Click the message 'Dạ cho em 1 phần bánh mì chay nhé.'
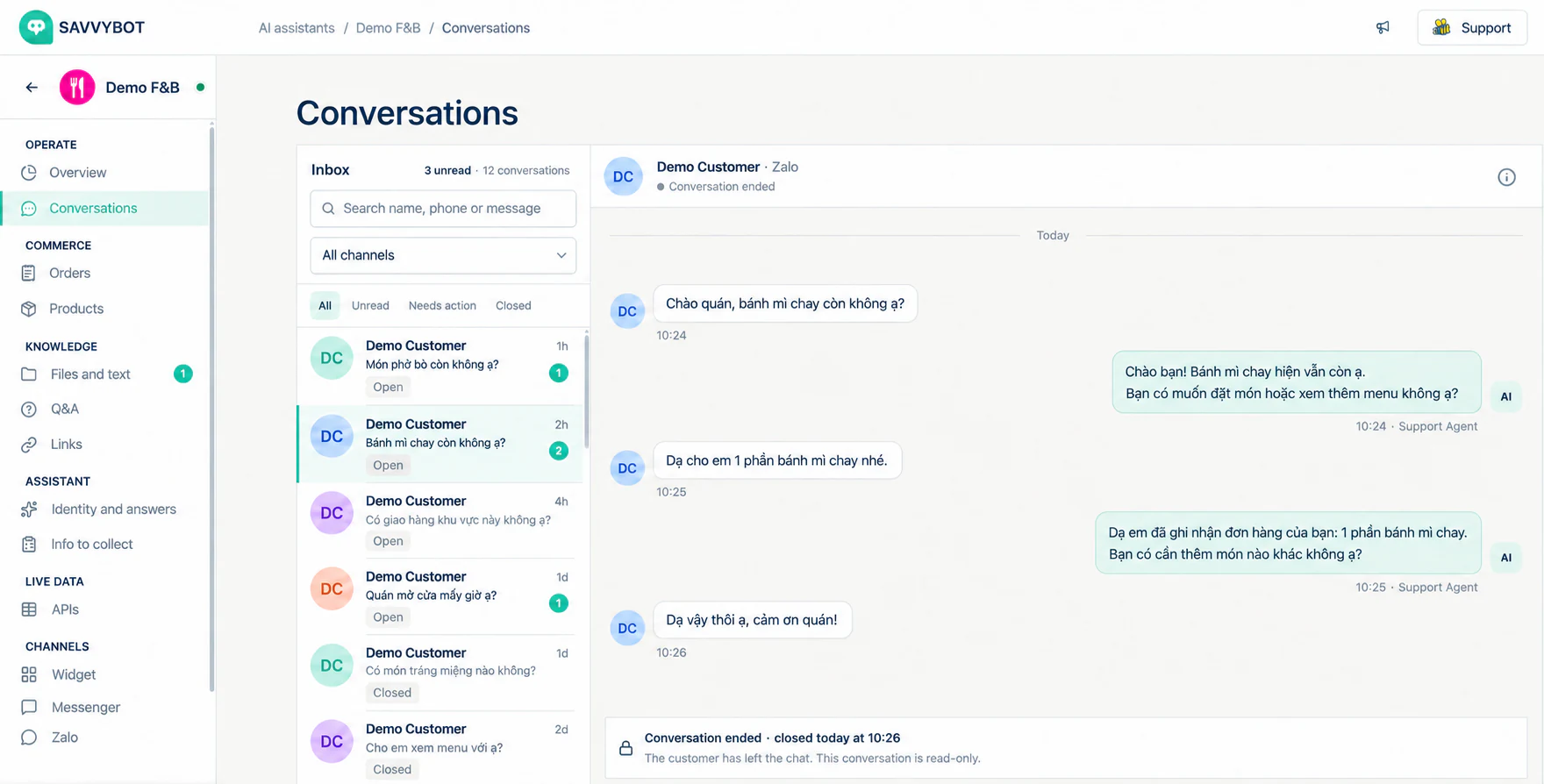 click(x=776, y=460)
